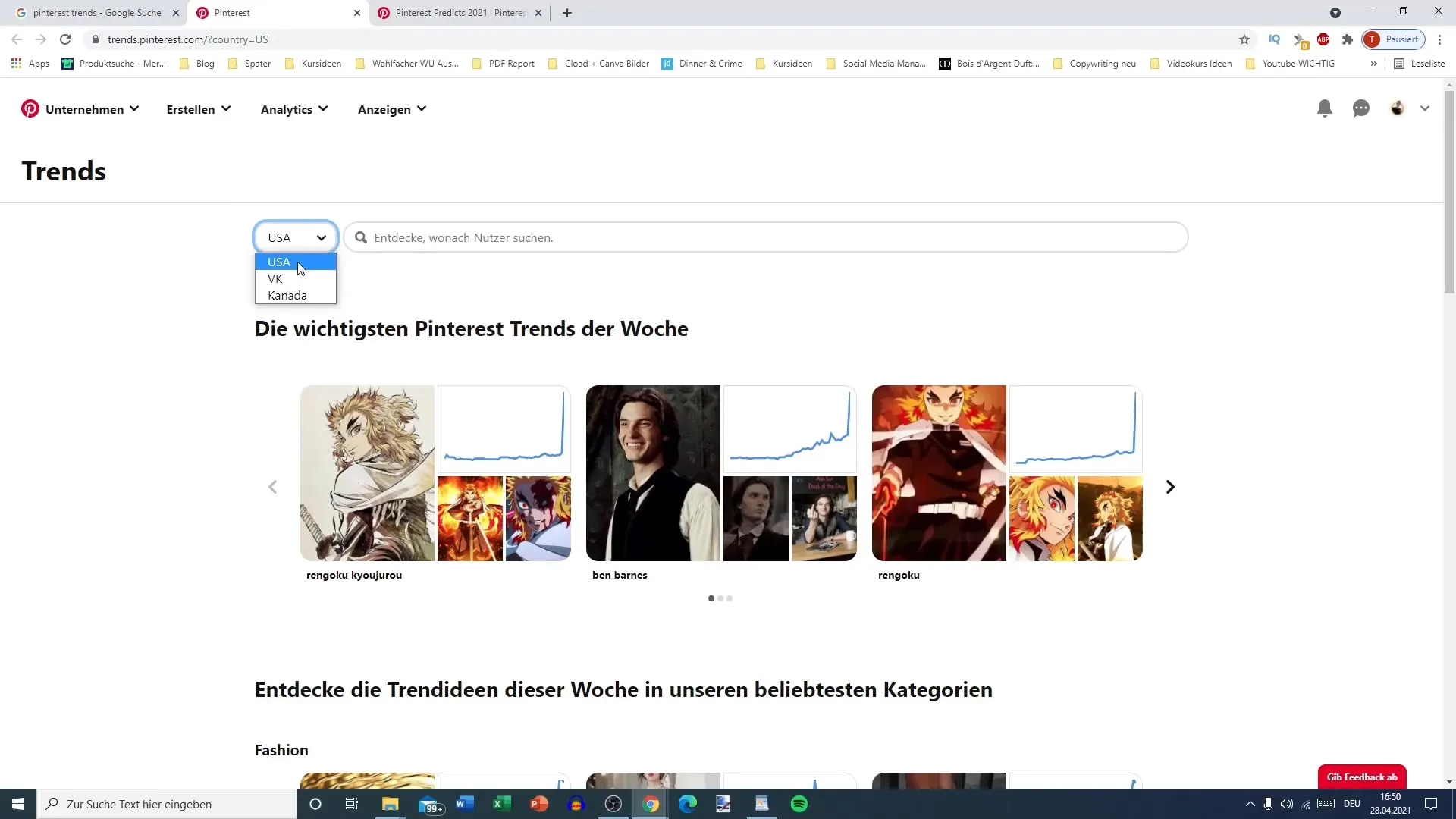Image resolution: width=1456 pixels, height=819 pixels.
Task: View the rengoku trend graph
Action: click(x=1076, y=429)
